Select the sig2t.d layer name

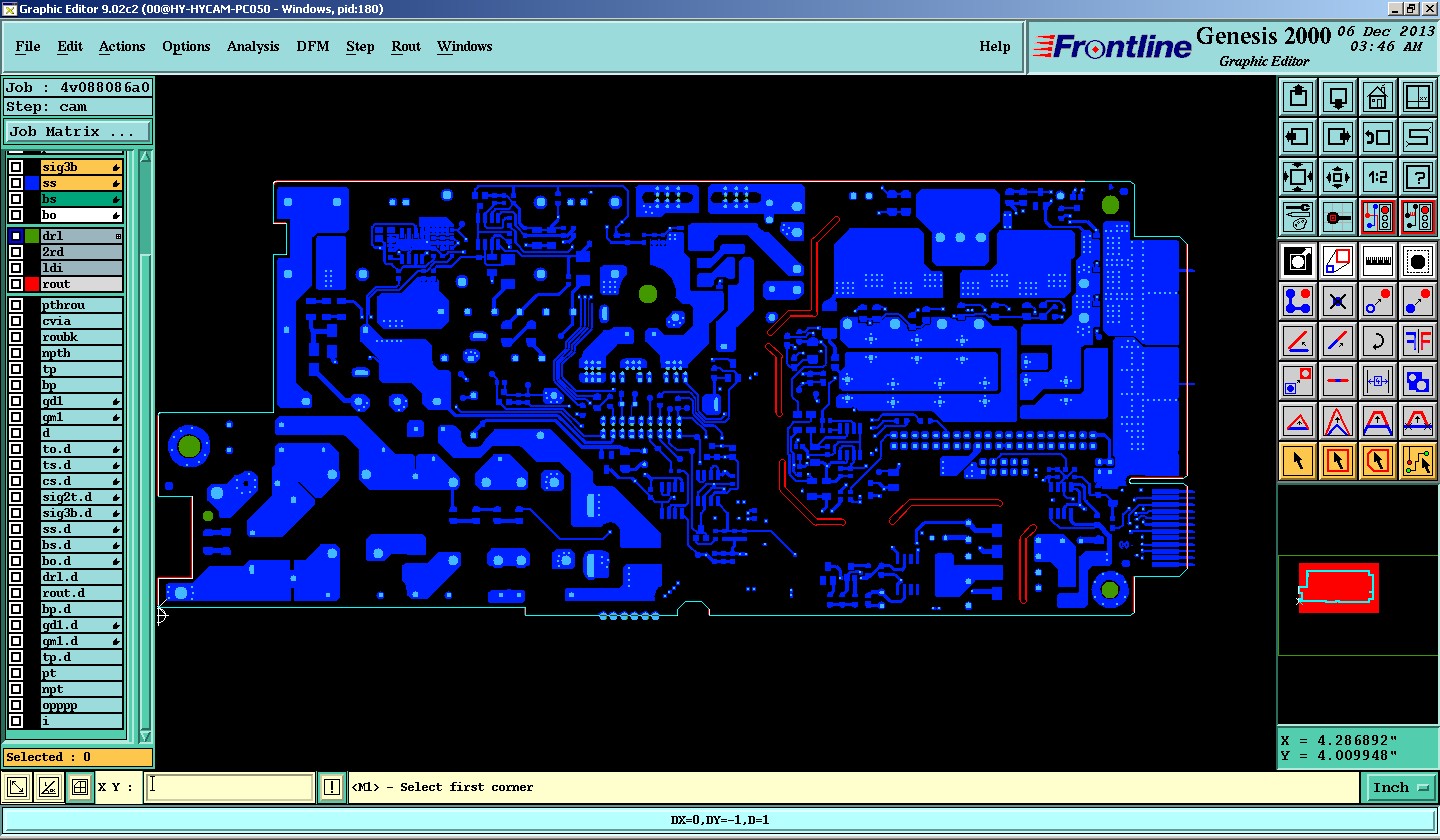81,497
